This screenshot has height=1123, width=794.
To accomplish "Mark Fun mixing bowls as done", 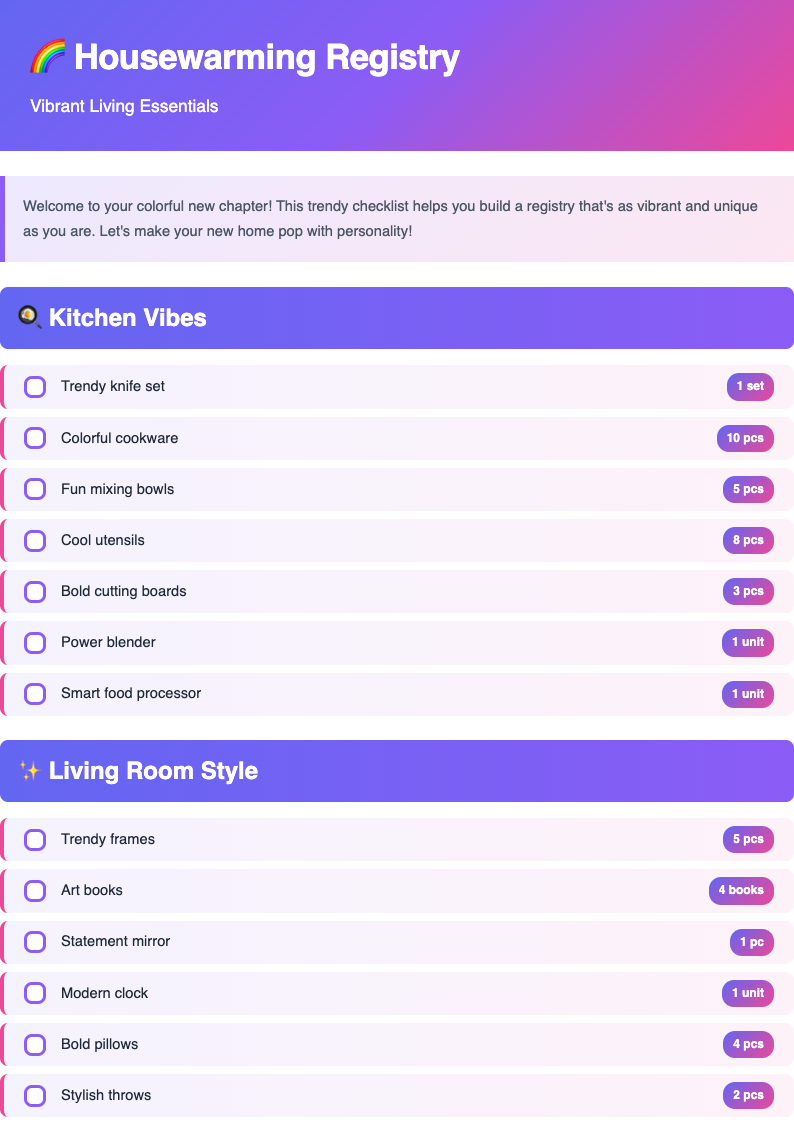I will (35, 489).
